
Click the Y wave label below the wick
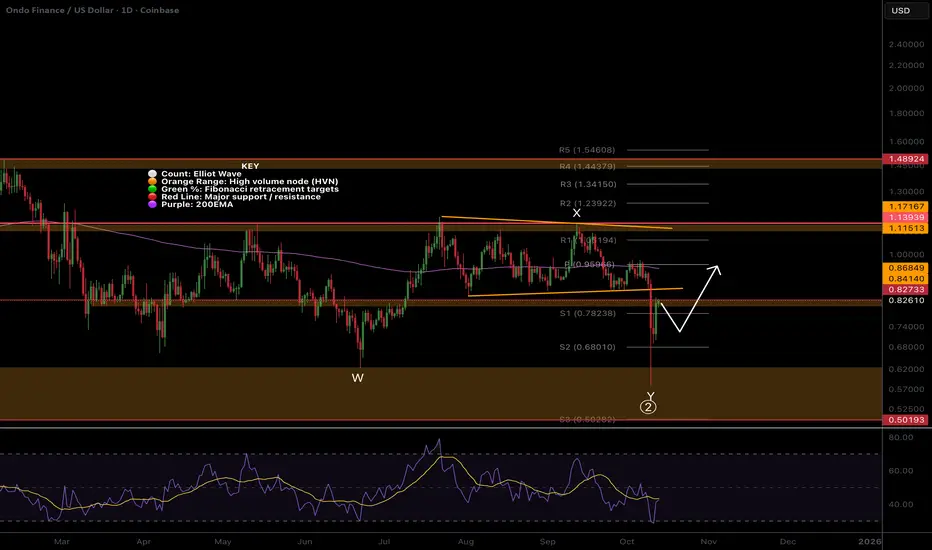[650, 396]
